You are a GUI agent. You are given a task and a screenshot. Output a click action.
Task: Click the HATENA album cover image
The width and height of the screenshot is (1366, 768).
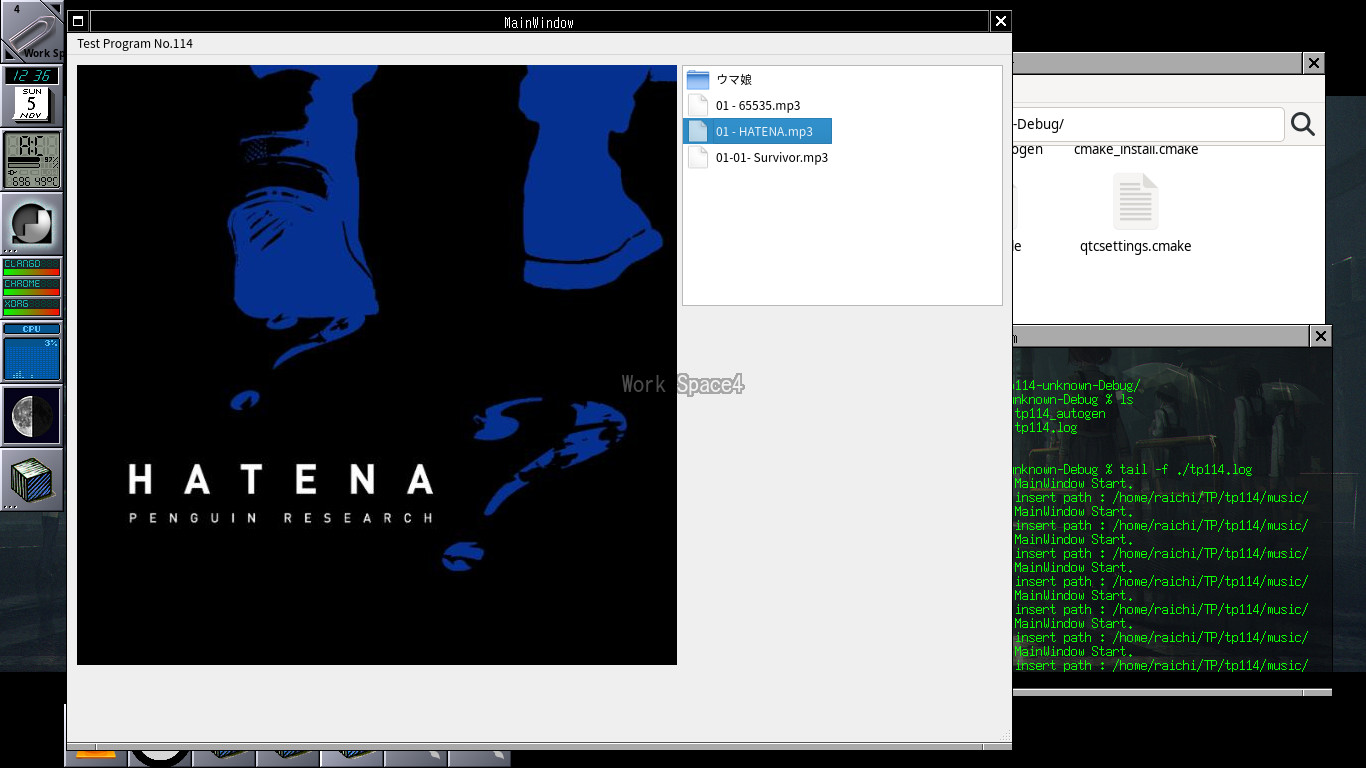click(377, 365)
